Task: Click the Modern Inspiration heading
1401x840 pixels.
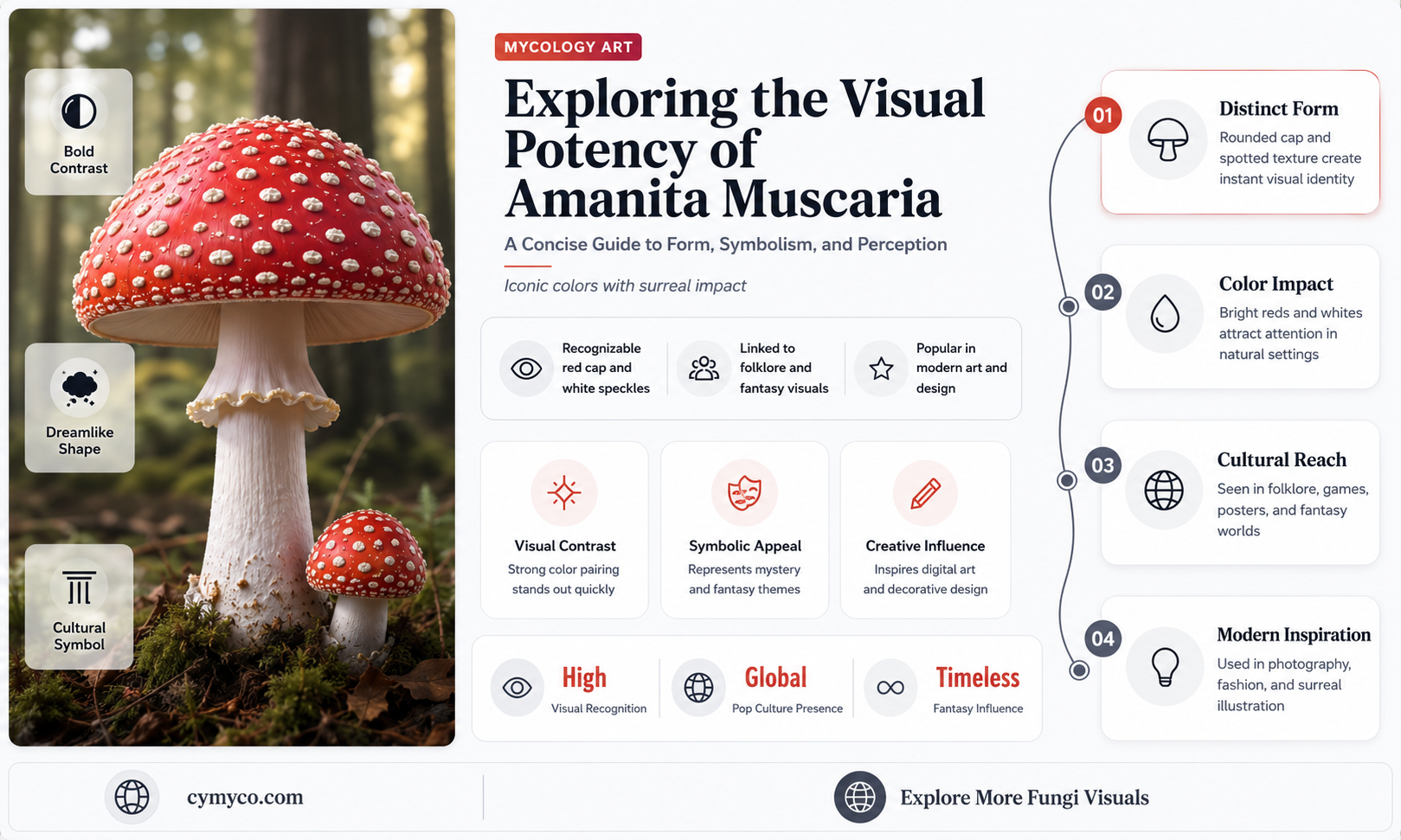Action: [x=1294, y=635]
